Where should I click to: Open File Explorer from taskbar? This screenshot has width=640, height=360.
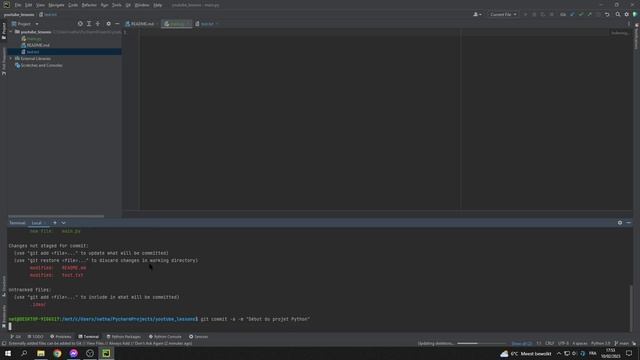point(41,353)
